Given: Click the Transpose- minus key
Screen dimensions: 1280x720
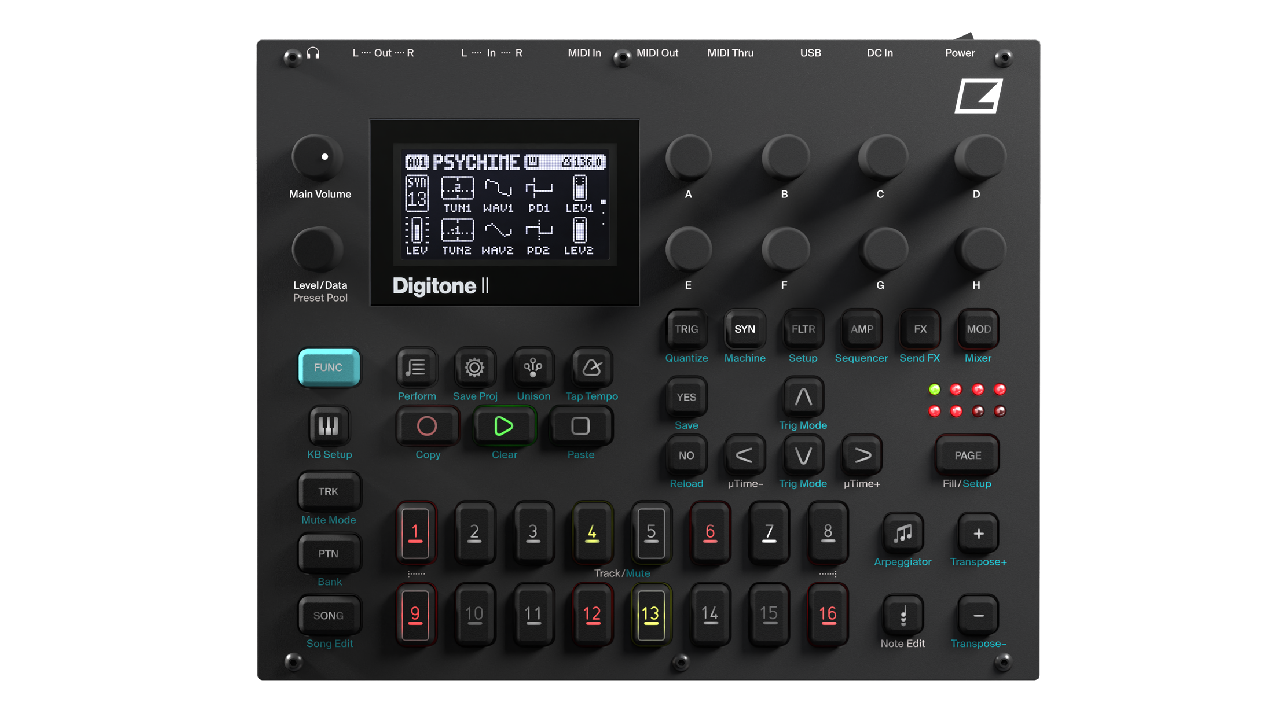Looking at the screenshot, I should (x=978, y=615).
